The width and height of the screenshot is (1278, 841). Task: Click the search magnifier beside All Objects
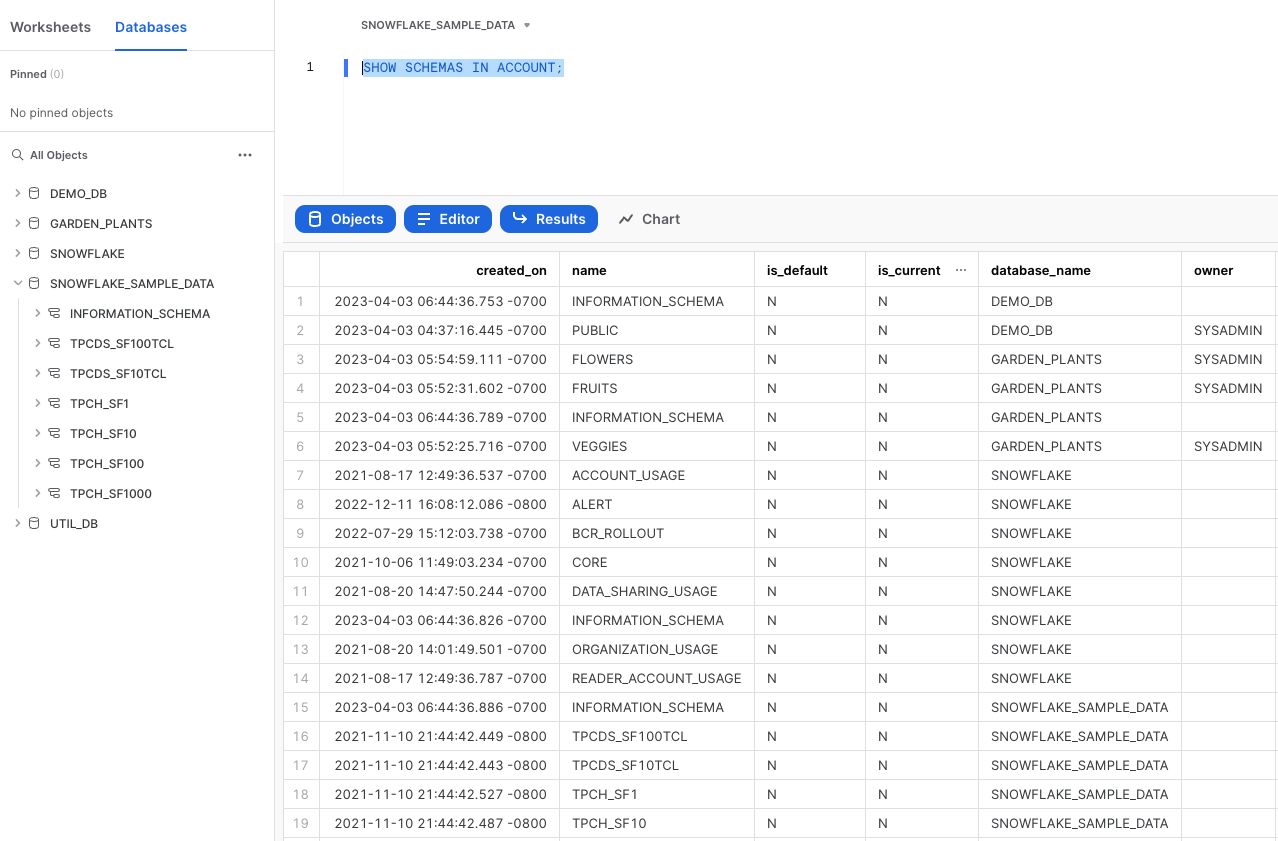pyautogui.click(x=17, y=155)
